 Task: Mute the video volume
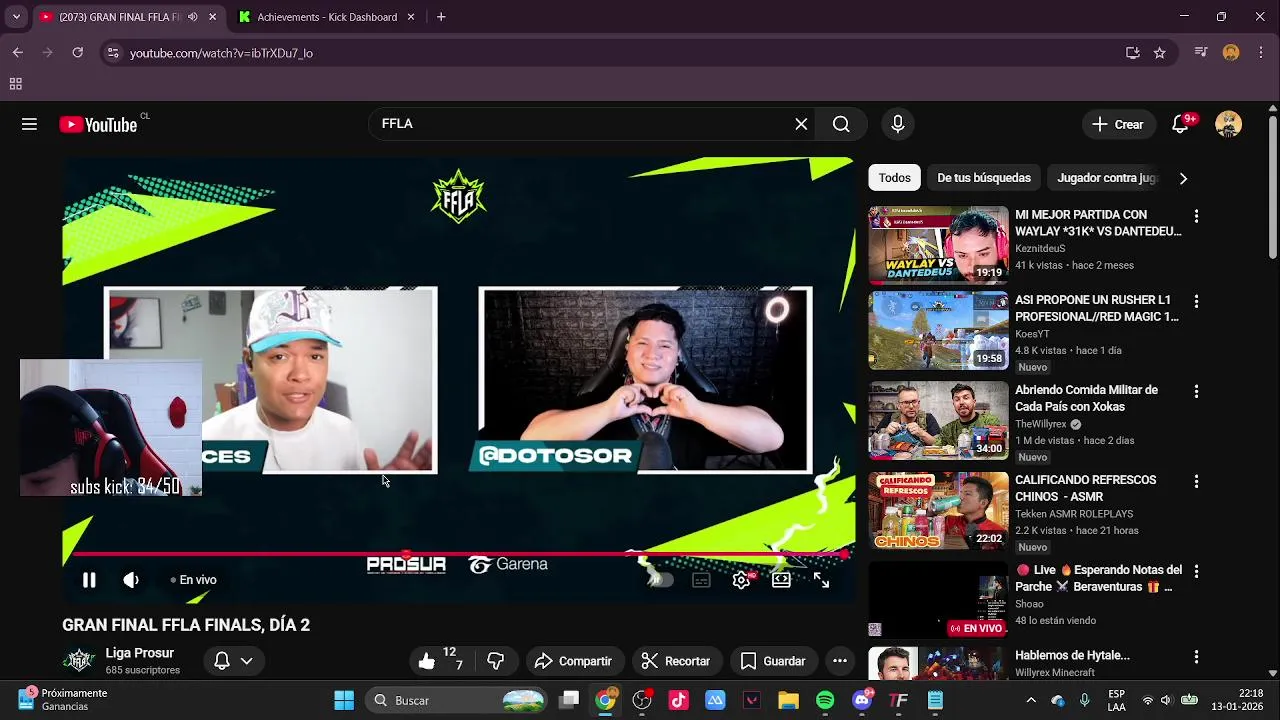coord(131,580)
